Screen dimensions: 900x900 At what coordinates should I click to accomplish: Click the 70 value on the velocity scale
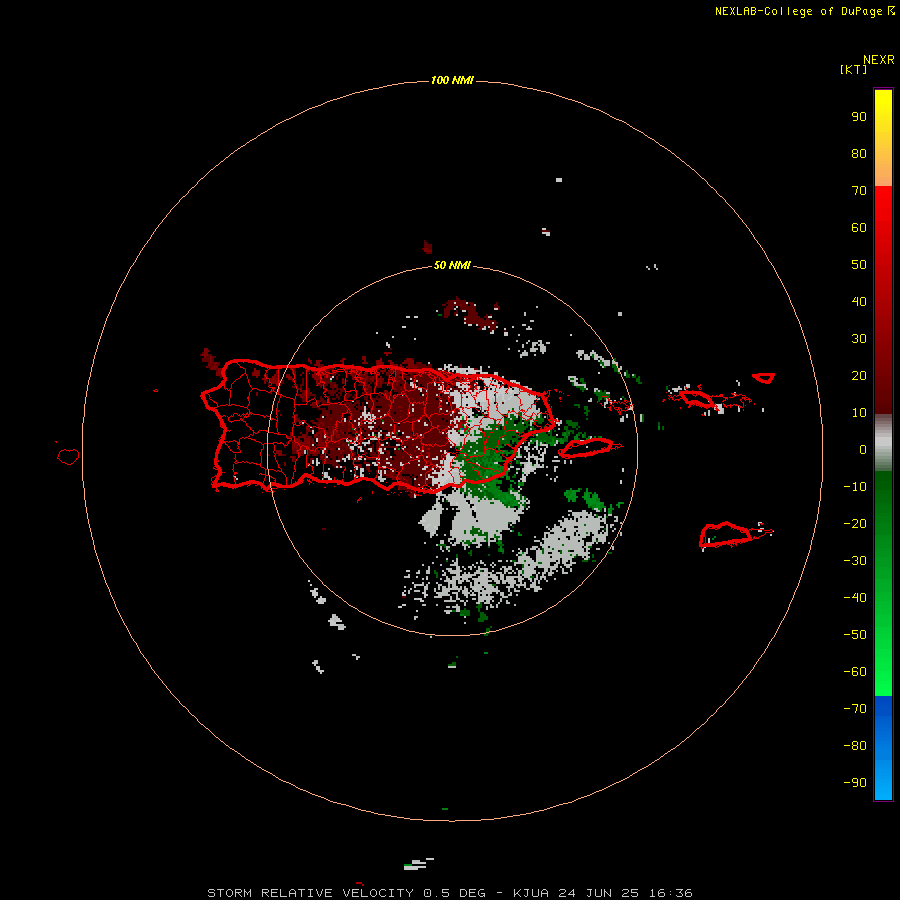pyautogui.click(x=859, y=191)
